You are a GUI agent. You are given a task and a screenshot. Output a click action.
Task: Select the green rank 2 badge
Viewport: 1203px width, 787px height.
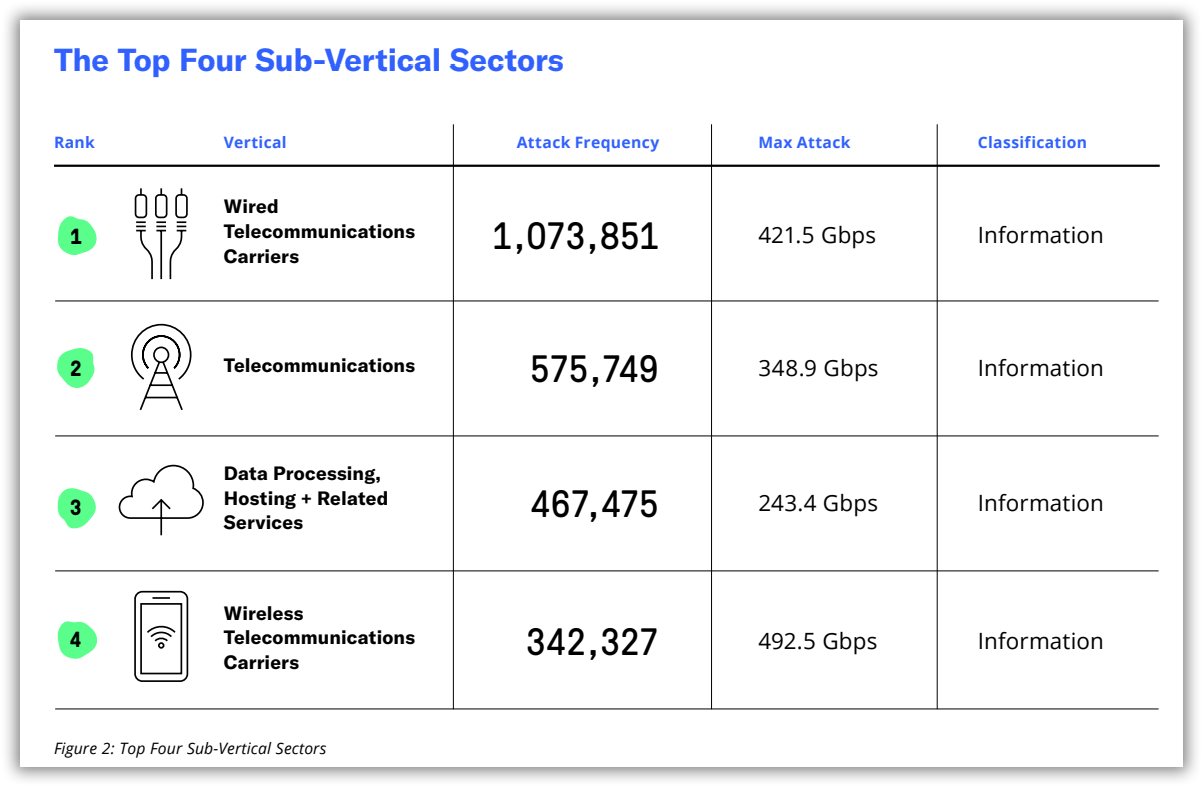76,368
